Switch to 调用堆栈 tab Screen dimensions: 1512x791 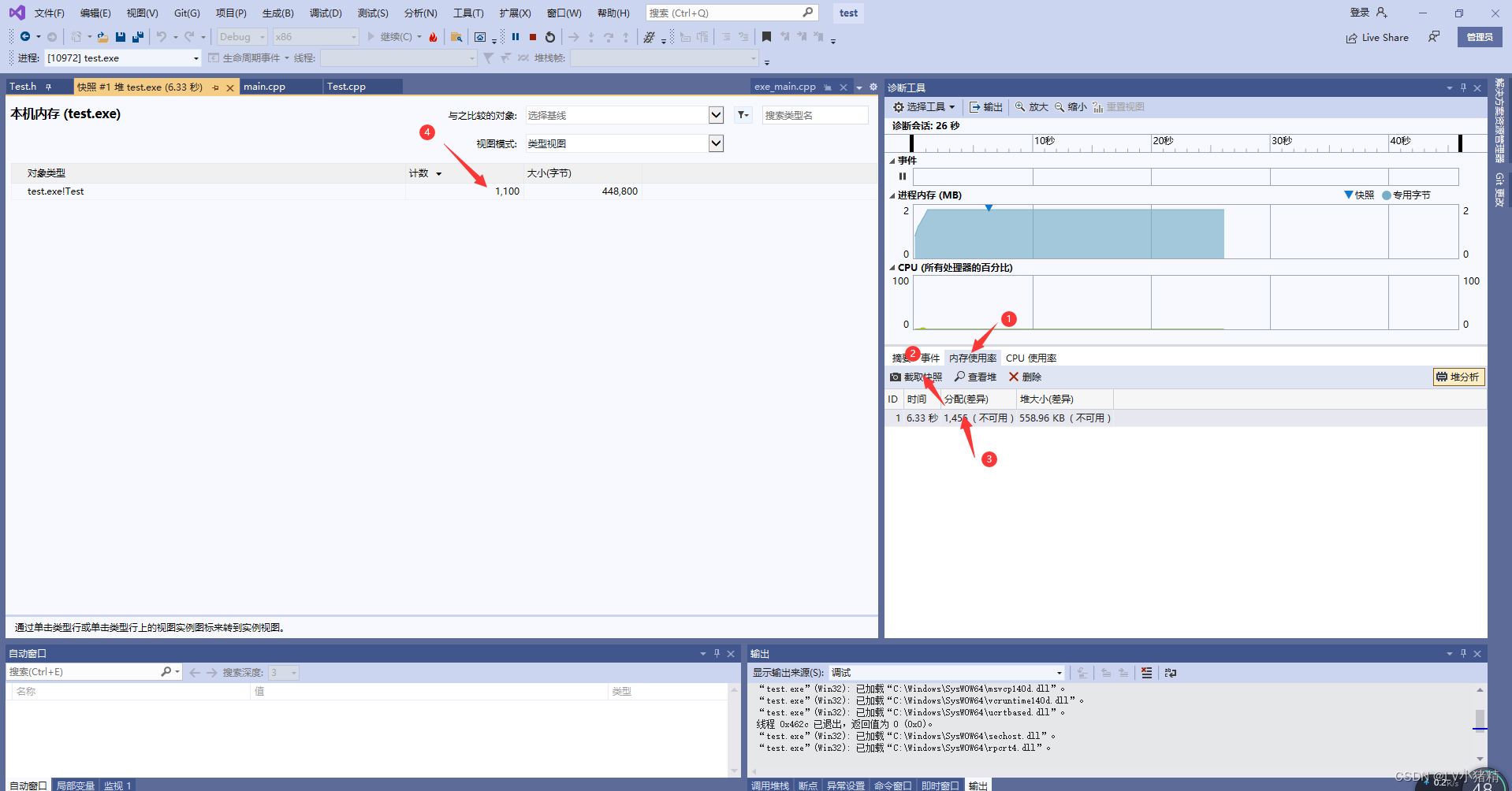tap(770, 785)
